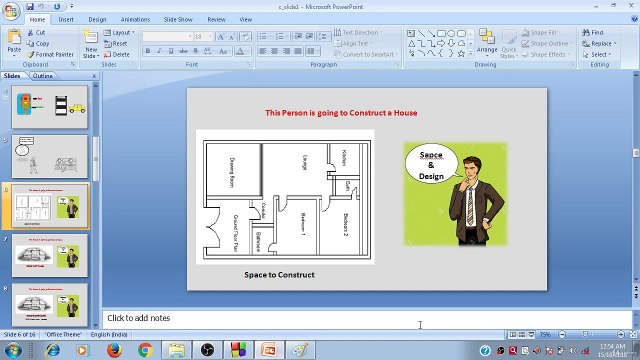Toggle bold formatting
The image size is (640, 360).
pos(148,51)
